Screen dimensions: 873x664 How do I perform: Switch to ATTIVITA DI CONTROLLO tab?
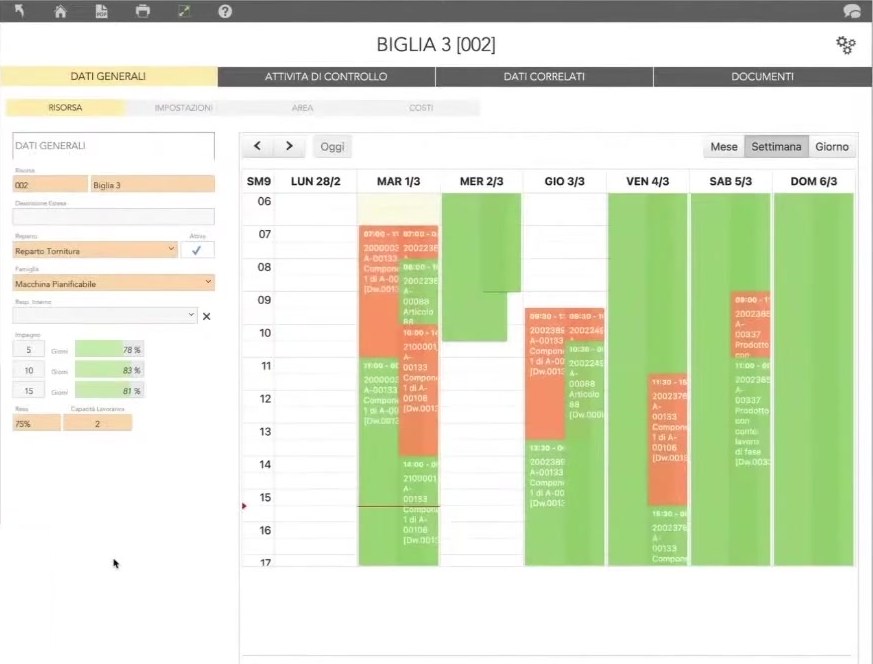coord(326,76)
